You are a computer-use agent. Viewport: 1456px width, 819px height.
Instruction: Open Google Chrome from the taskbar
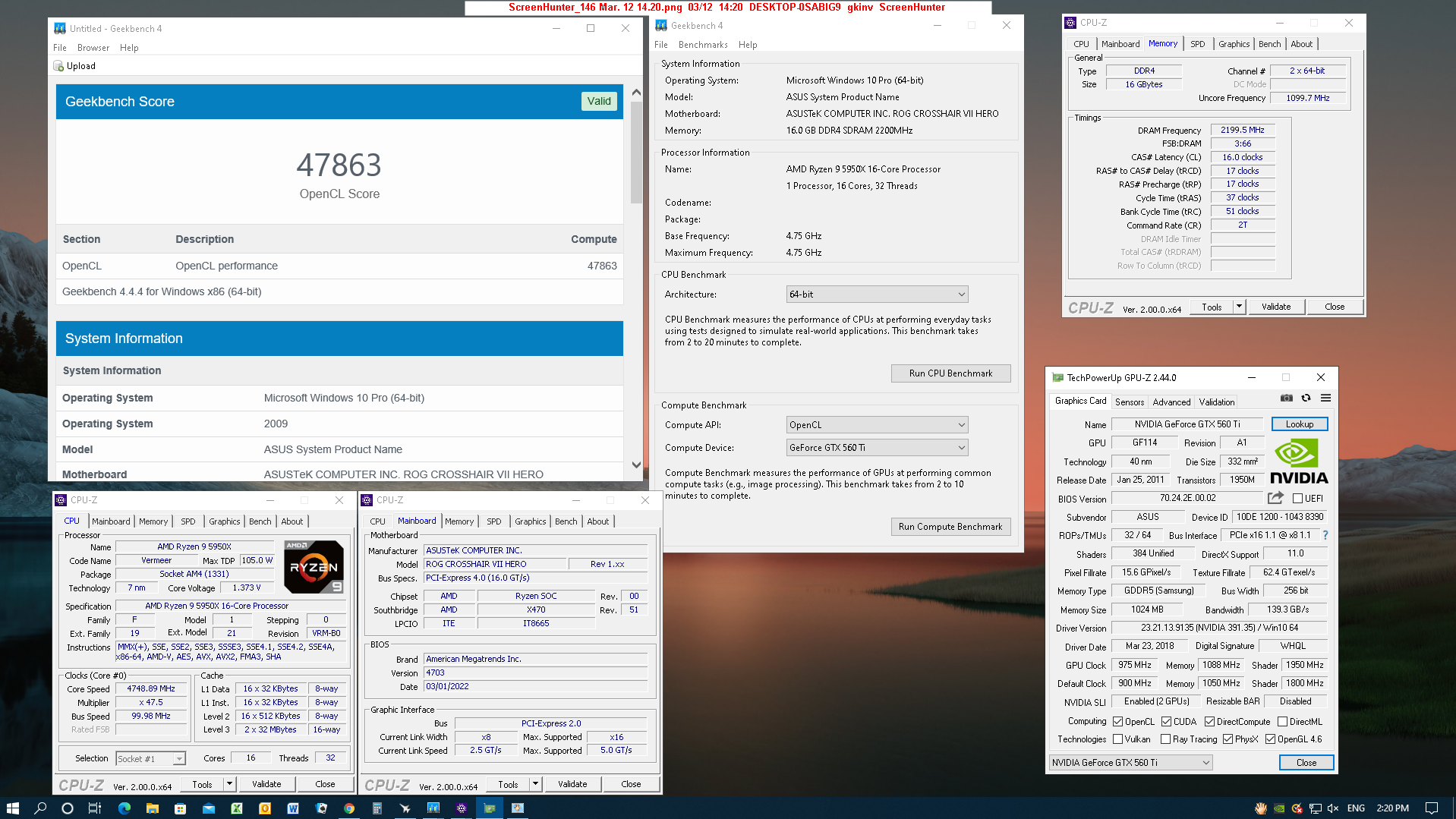(349, 808)
